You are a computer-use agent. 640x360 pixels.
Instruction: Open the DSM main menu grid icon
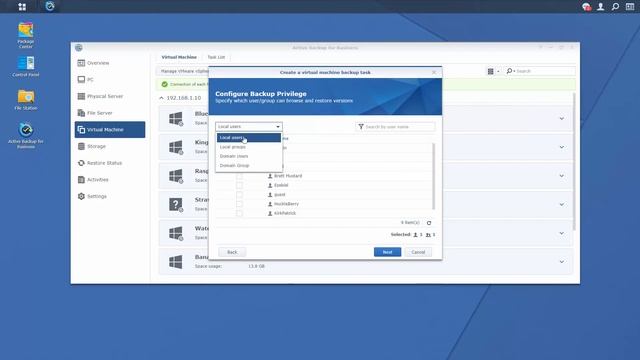pos(22,7)
